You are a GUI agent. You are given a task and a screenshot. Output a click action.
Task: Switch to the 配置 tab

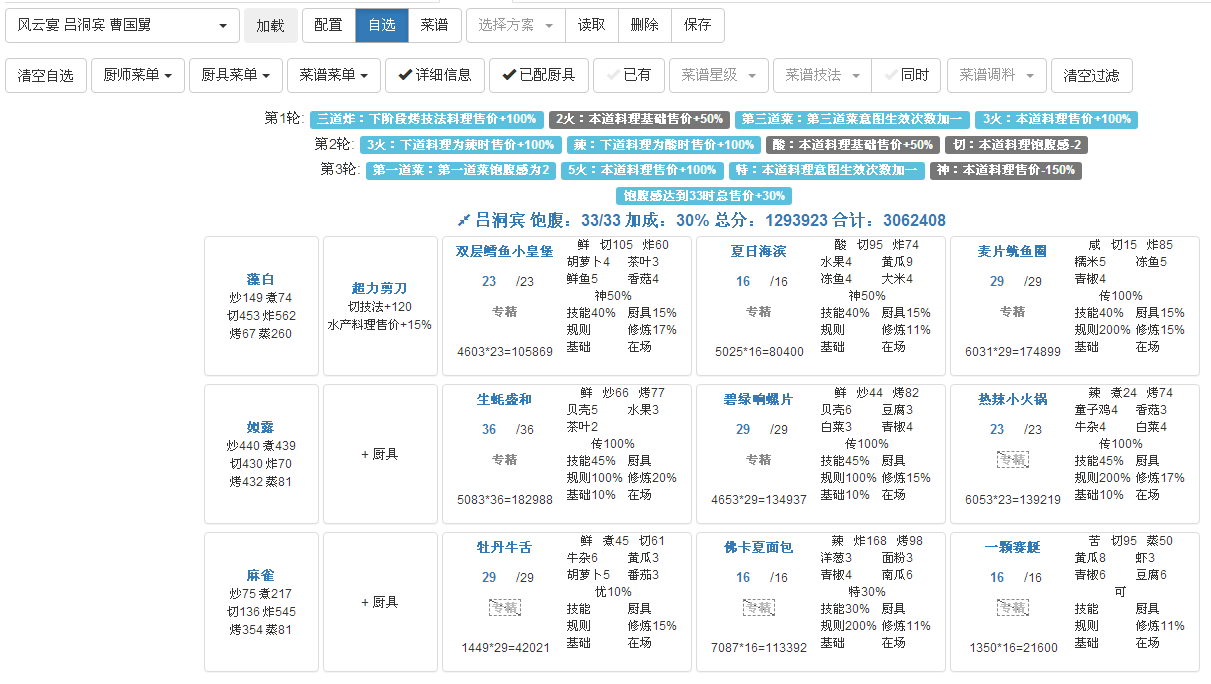pos(328,25)
